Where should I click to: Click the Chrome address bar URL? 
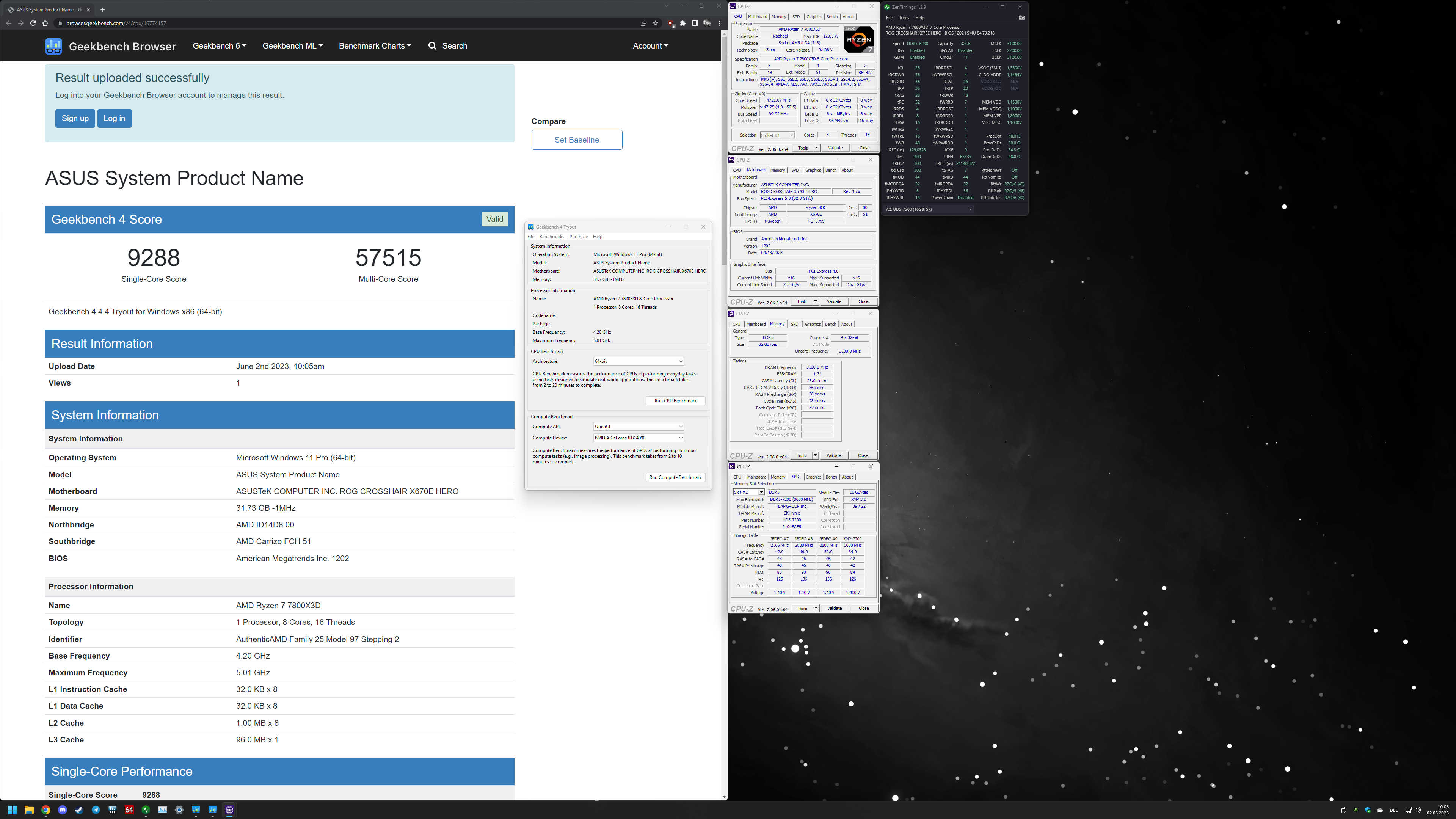(x=116, y=23)
